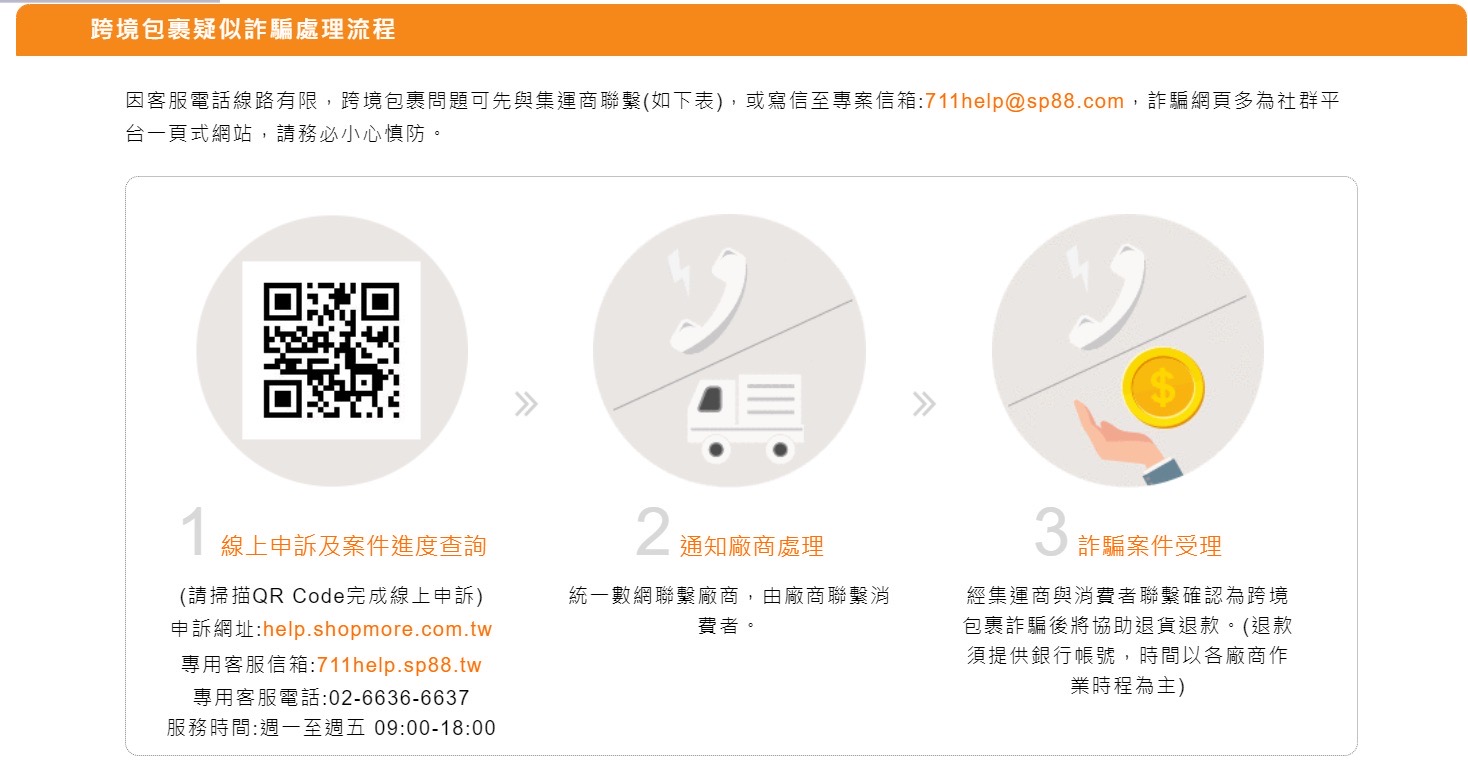Image resolution: width=1468 pixels, height=760 pixels.
Task: Click the first double-chevron arrow after QR code
Action: pos(527,404)
